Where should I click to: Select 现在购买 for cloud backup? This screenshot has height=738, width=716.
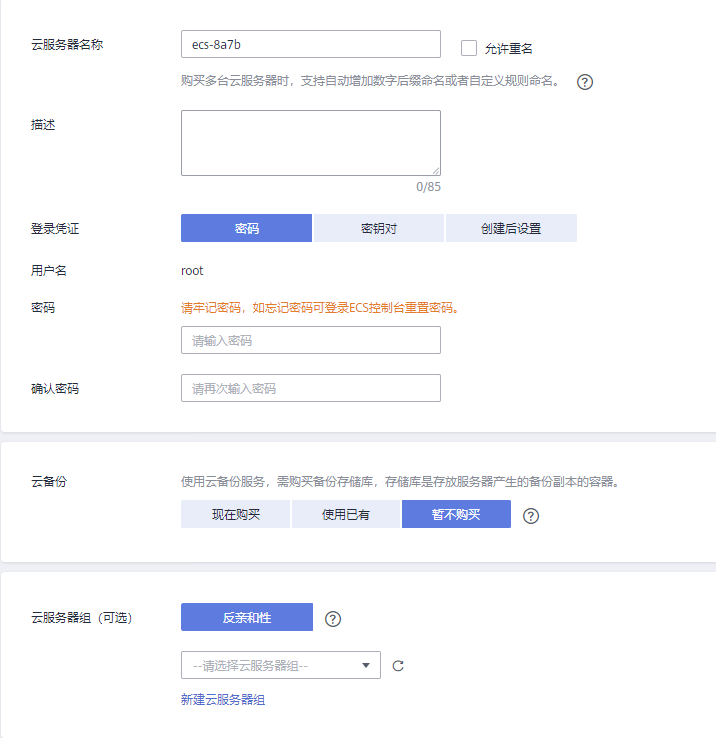235,514
